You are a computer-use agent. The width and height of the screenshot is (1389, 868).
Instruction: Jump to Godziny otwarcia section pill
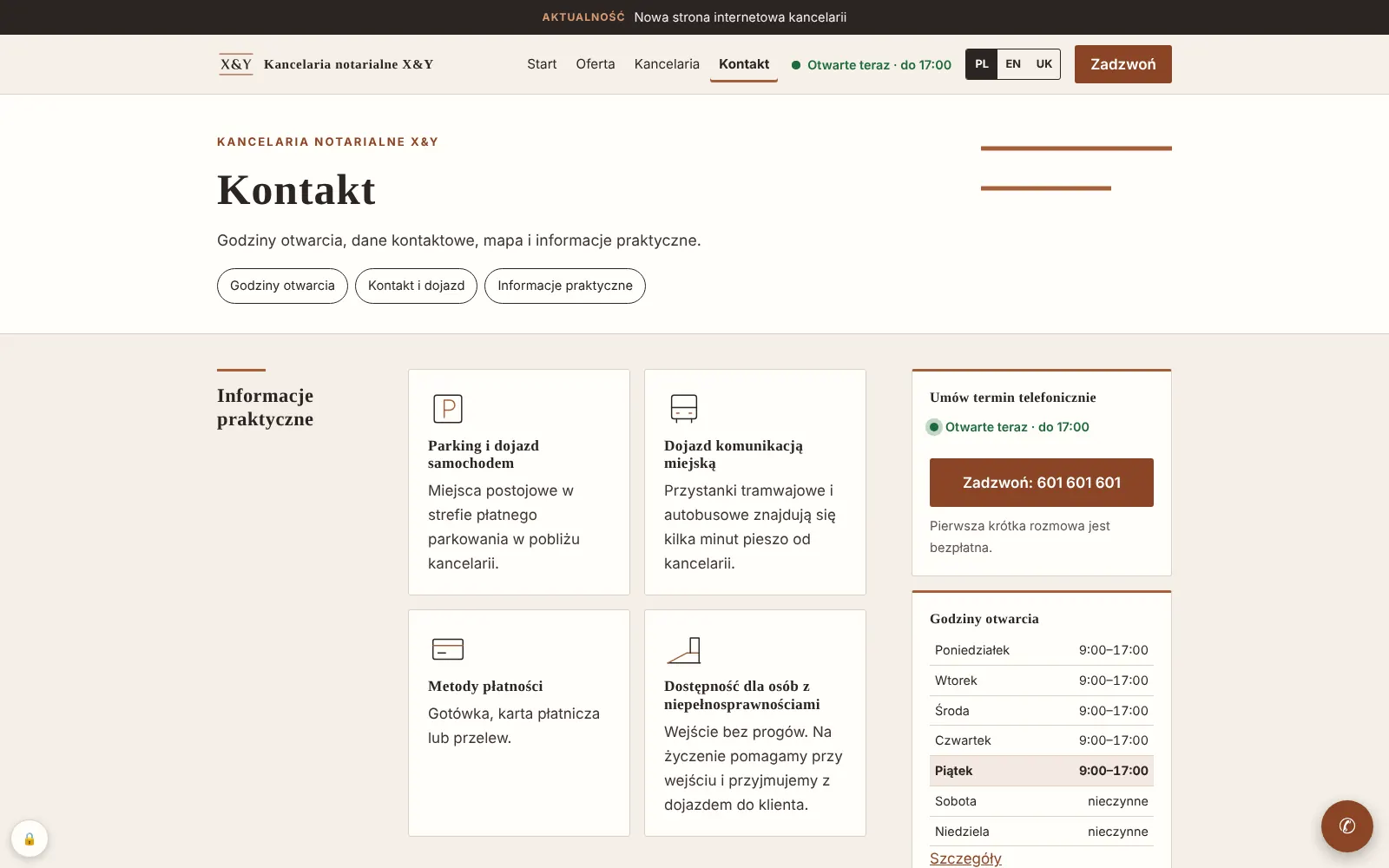(282, 286)
